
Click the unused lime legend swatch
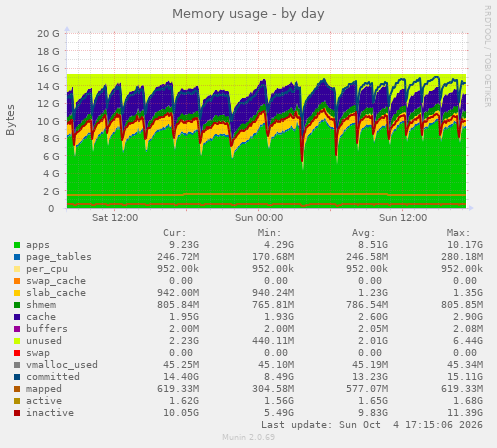[x=17, y=341]
